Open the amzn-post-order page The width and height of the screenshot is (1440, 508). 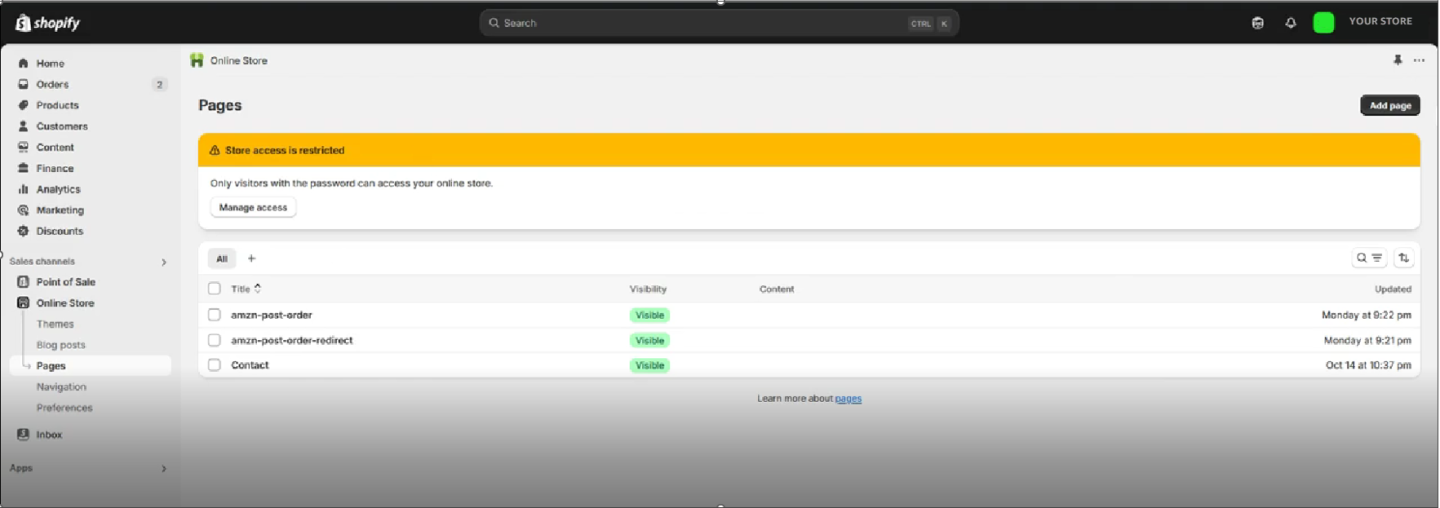271,315
